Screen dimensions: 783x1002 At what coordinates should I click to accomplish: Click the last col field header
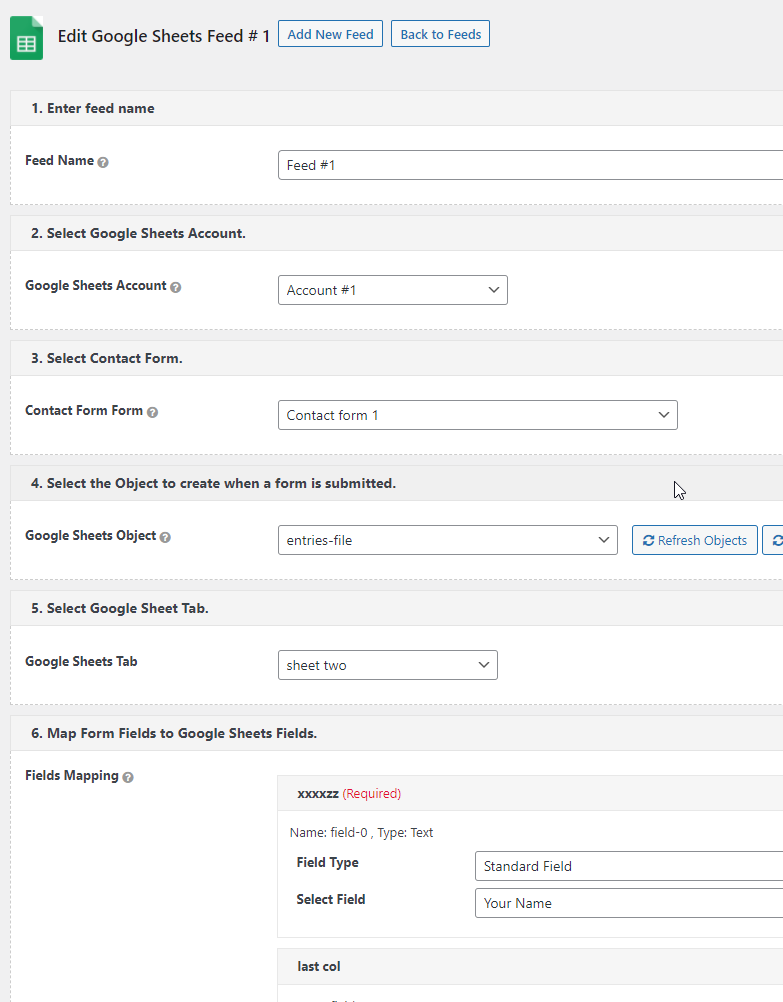click(530, 966)
